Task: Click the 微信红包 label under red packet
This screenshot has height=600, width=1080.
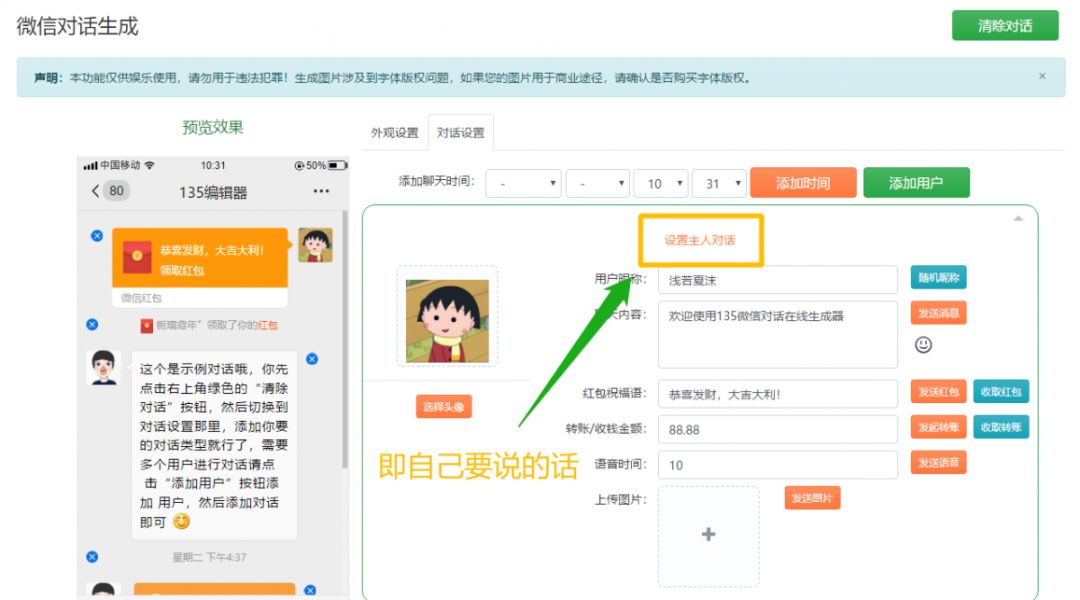Action: (141, 298)
